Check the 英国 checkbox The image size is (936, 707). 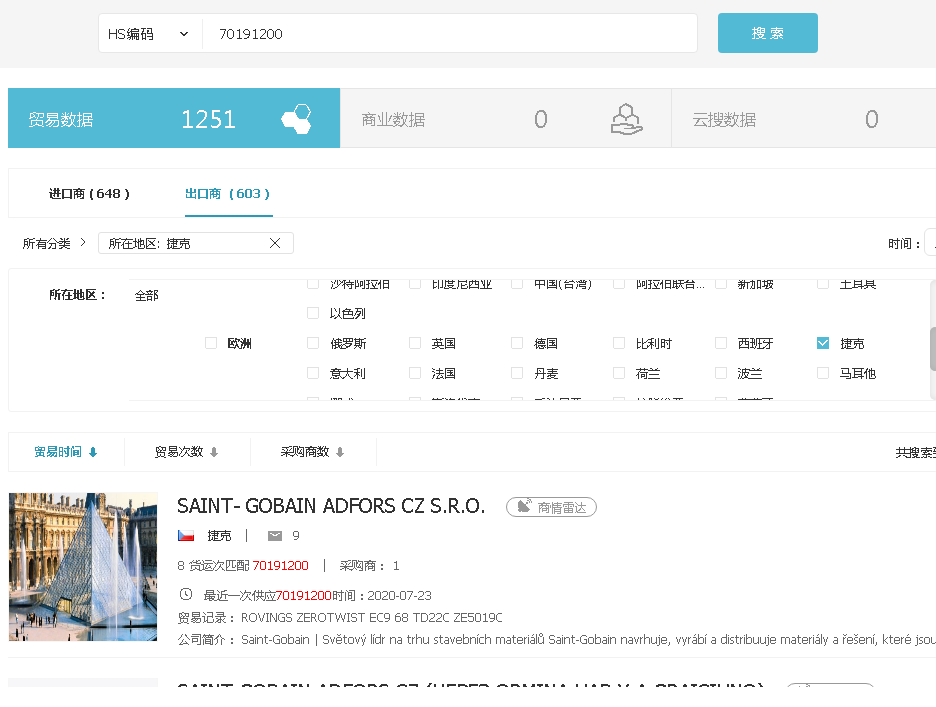pyautogui.click(x=415, y=343)
